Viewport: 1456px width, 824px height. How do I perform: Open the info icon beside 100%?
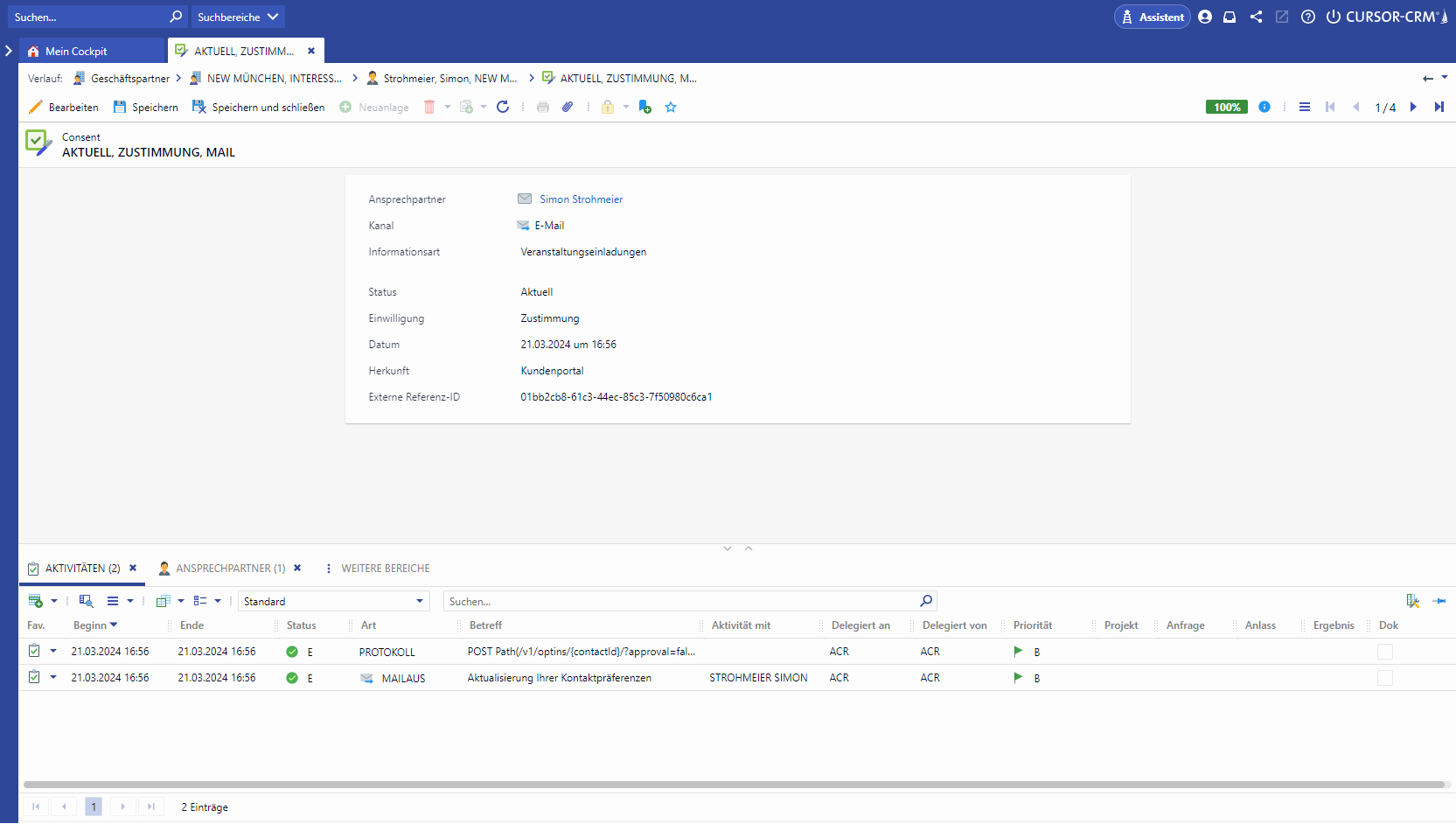point(1264,107)
